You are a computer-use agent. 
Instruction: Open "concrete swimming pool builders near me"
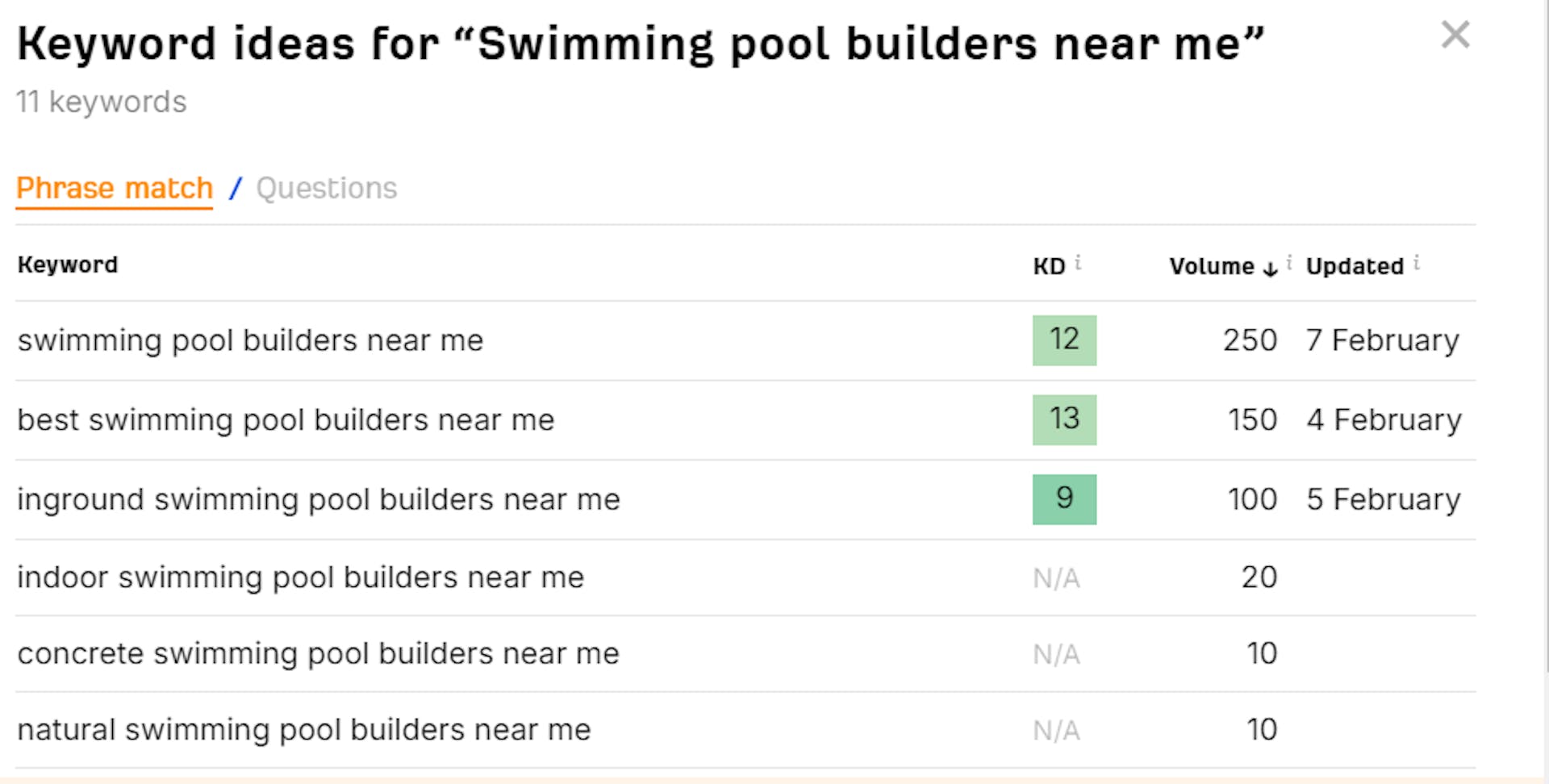tap(318, 653)
